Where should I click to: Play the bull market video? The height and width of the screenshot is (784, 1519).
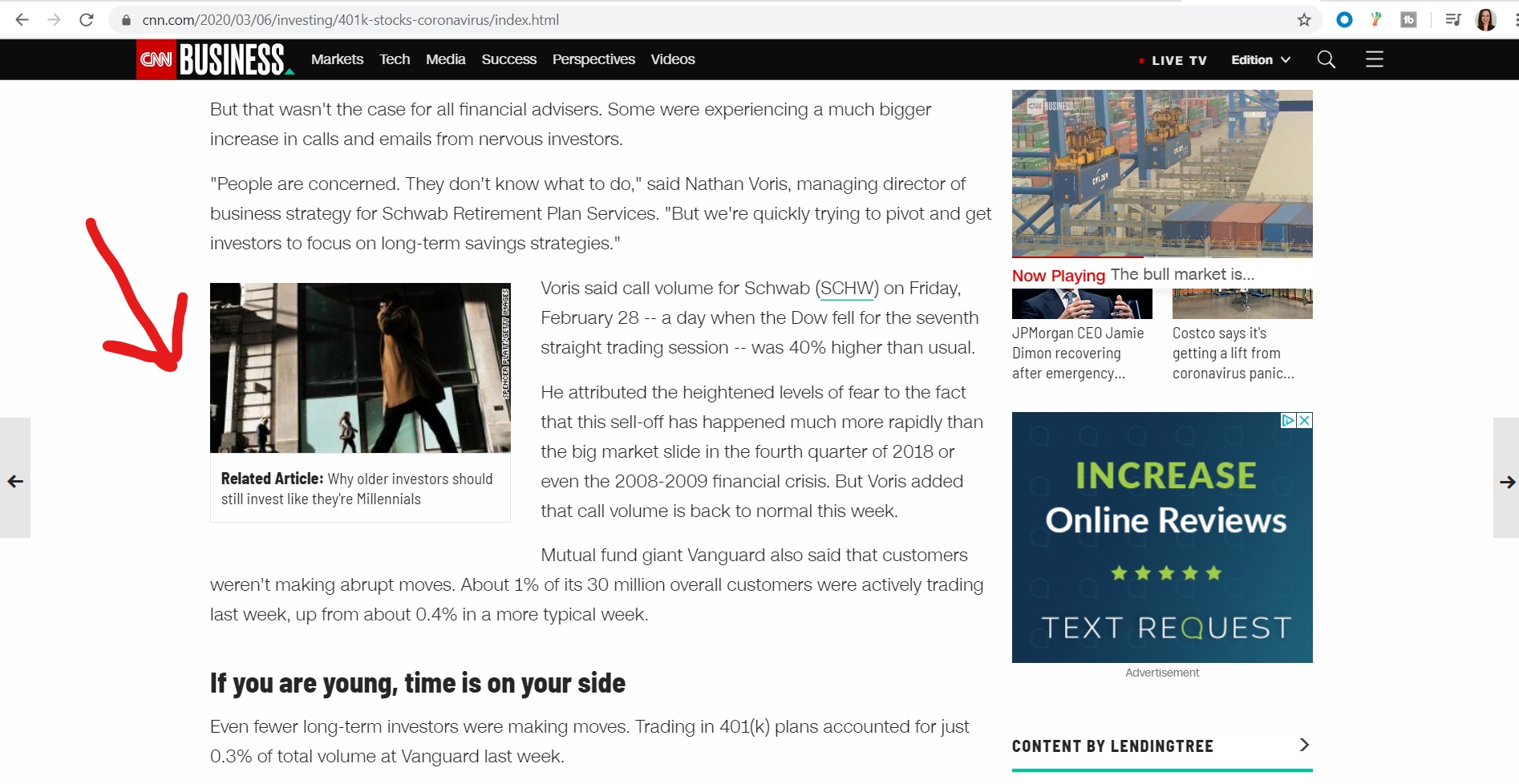pos(1162,172)
